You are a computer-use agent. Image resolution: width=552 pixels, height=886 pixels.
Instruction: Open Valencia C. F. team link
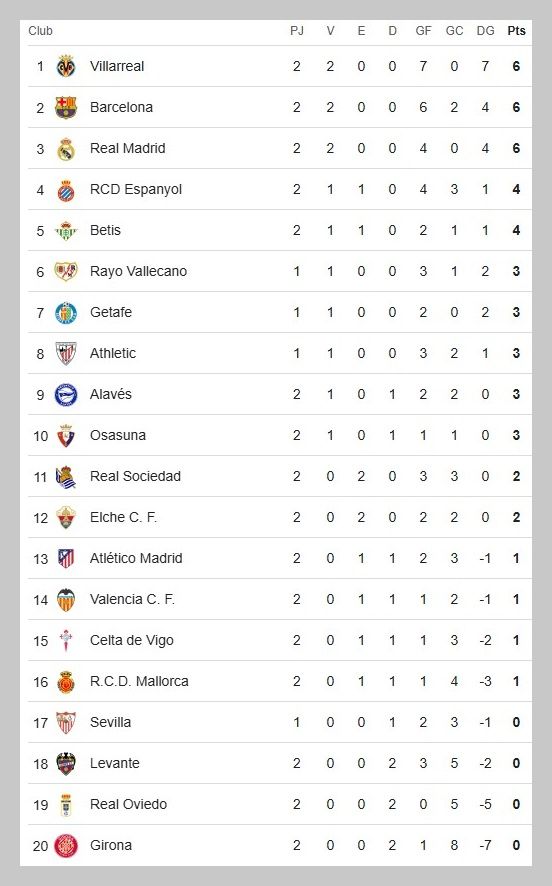click(x=132, y=599)
